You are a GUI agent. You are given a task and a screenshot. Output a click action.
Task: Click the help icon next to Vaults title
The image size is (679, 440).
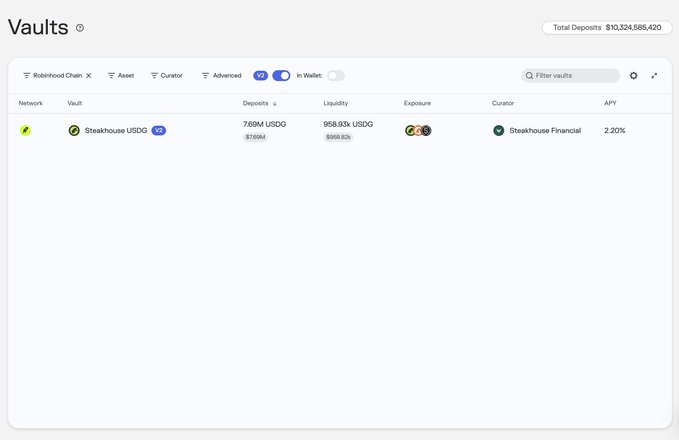80,28
